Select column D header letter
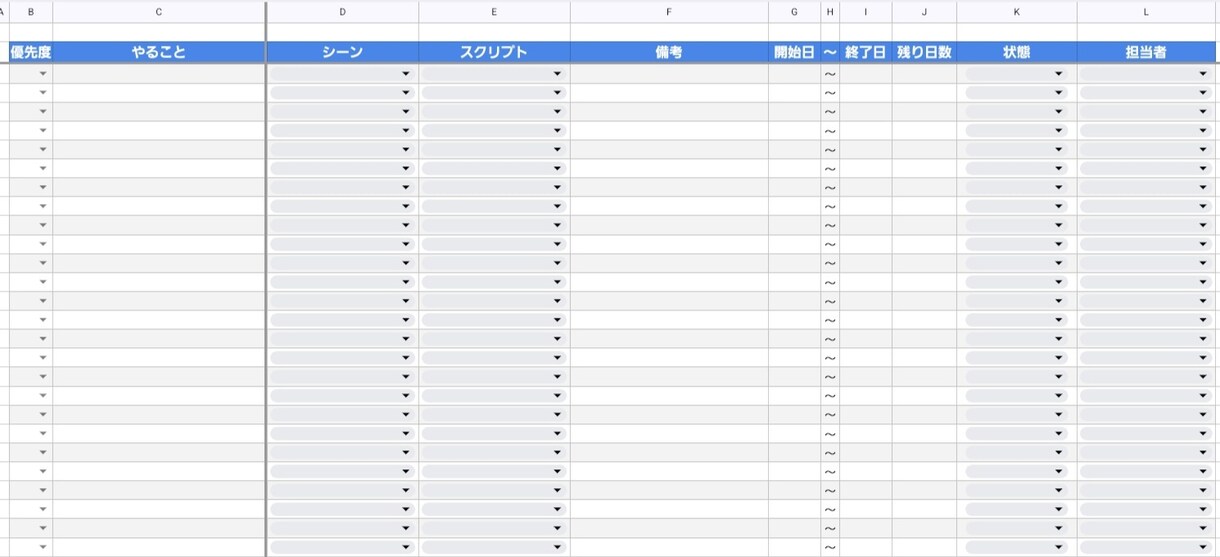Image resolution: width=1220 pixels, height=557 pixels. [343, 12]
